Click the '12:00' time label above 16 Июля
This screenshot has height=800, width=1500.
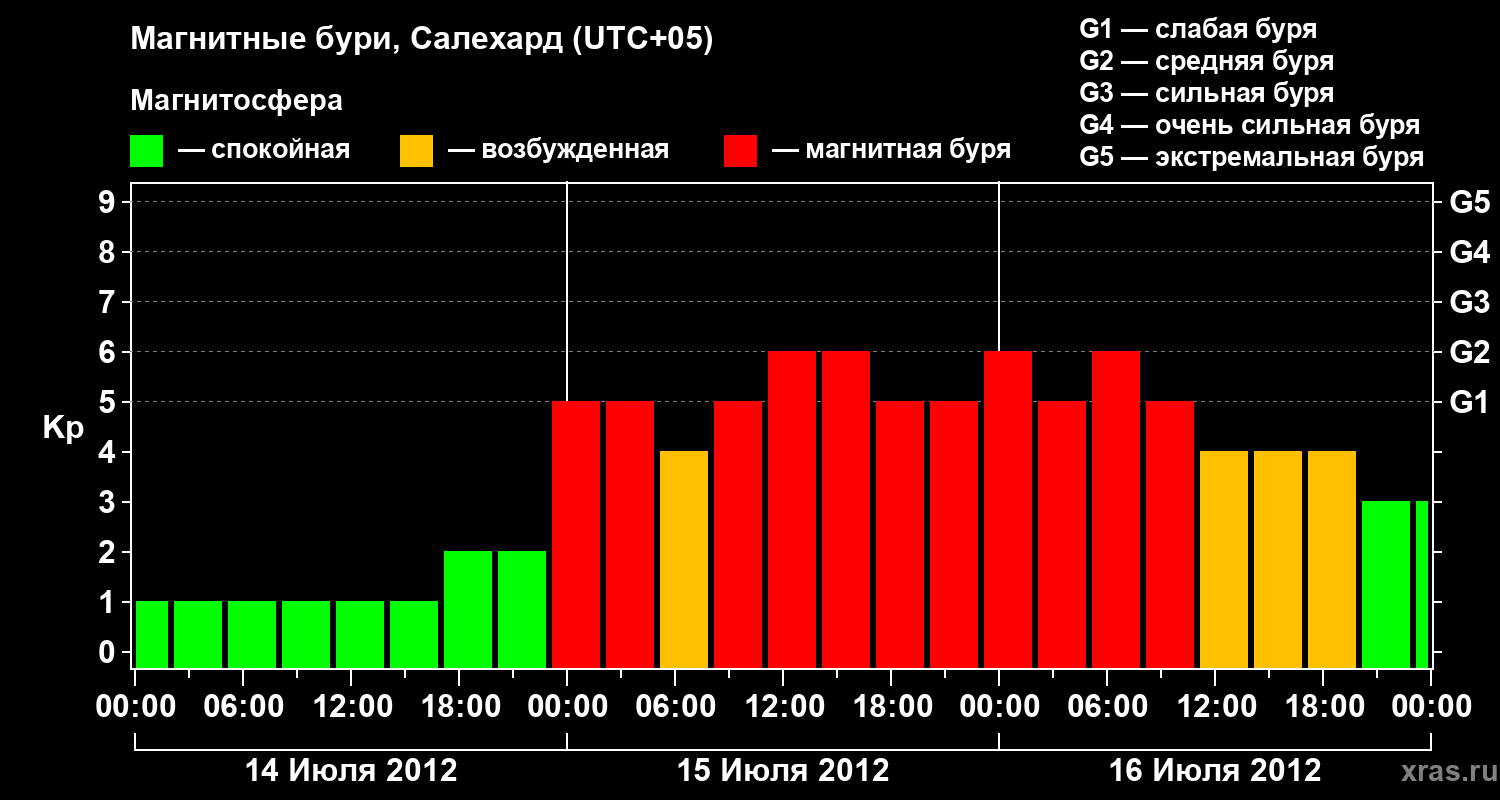1215,707
